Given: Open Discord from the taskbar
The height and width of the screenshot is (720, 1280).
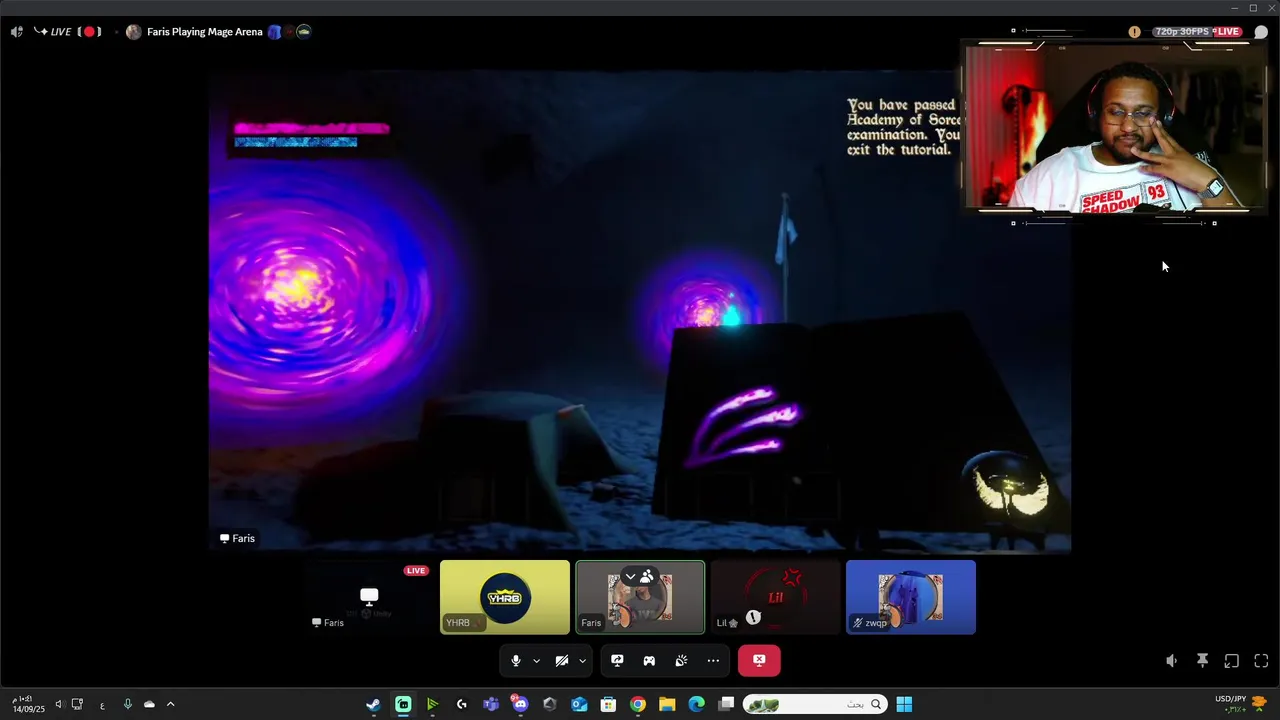Looking at the screenshot, I should pyautogui.click(x=520, y=704).
